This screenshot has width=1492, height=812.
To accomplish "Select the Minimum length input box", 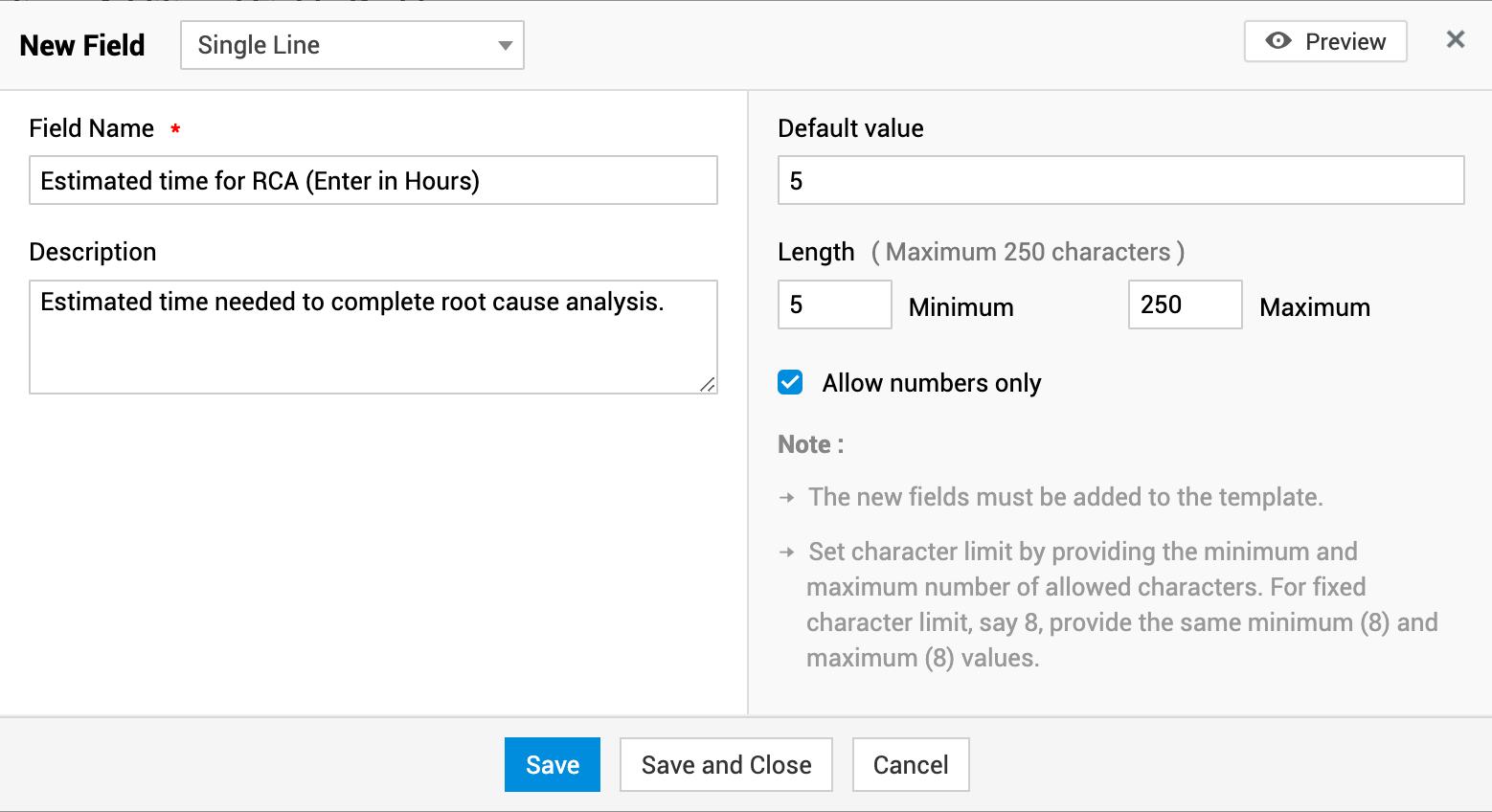I will click(834, 304).
